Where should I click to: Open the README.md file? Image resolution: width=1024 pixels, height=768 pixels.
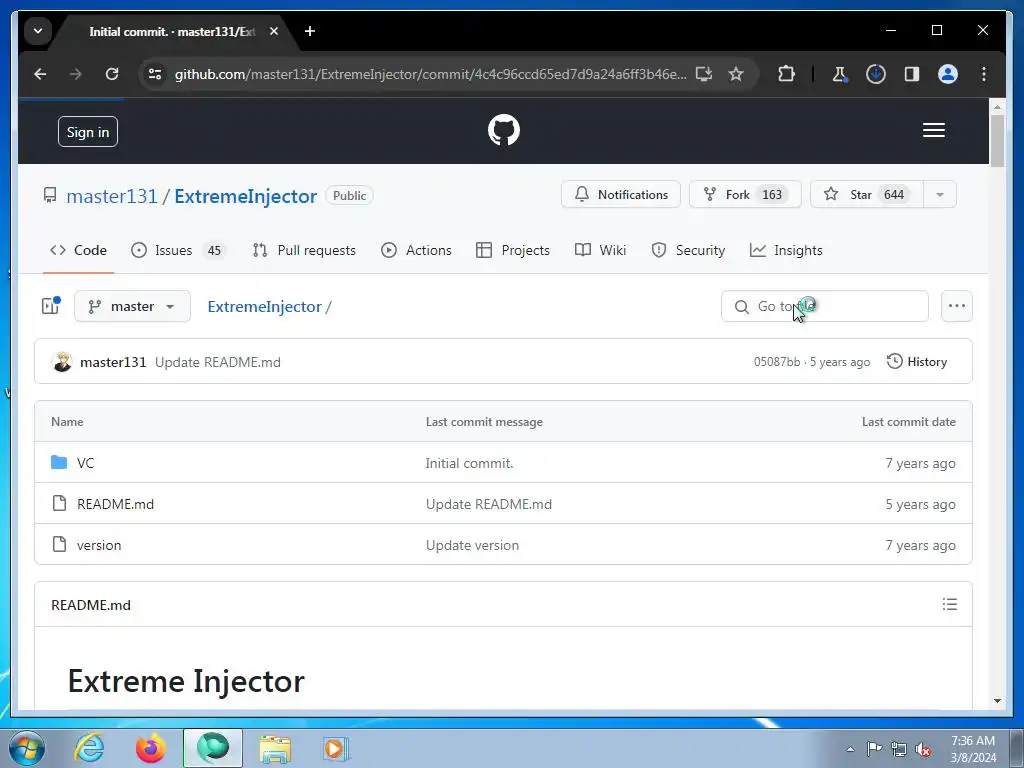tap(116, 504)
